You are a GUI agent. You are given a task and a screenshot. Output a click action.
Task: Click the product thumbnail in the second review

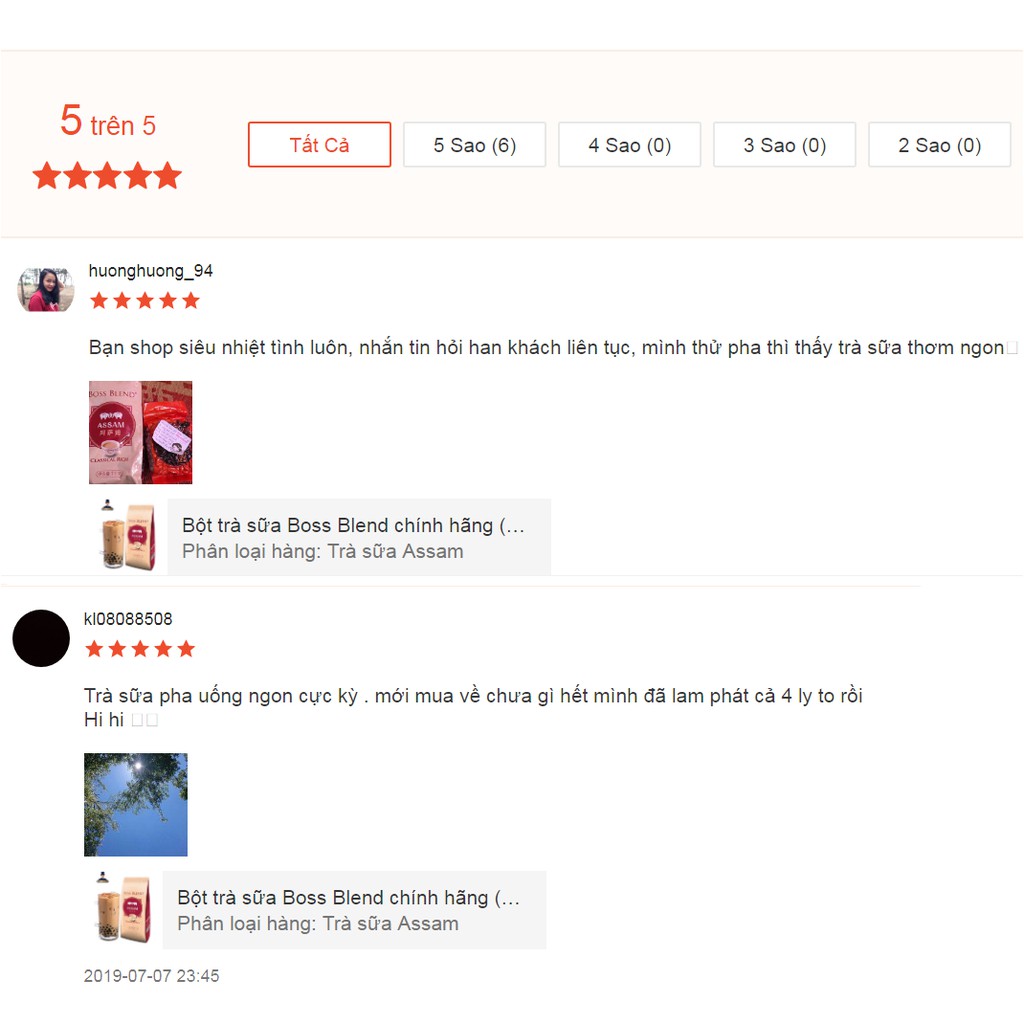pos(123,907)
